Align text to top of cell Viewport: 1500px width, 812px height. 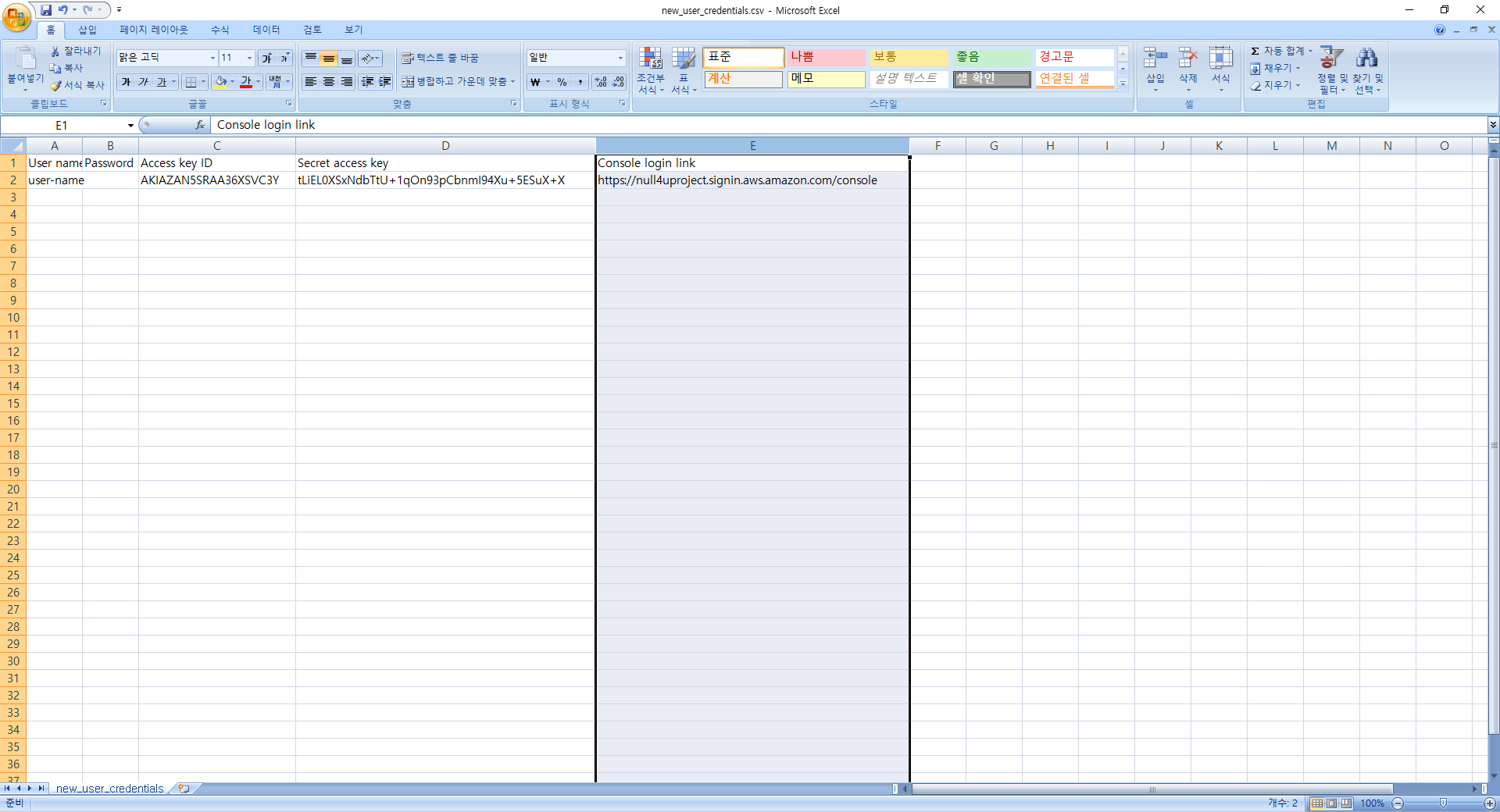click(311, 59)
